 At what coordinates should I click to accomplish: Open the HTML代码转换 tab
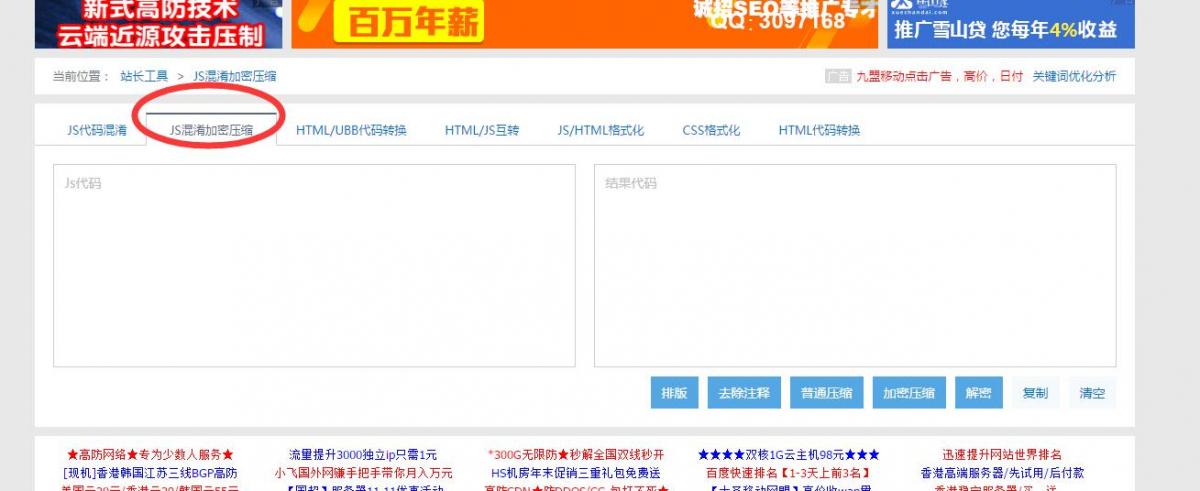(x=819, y=130)
